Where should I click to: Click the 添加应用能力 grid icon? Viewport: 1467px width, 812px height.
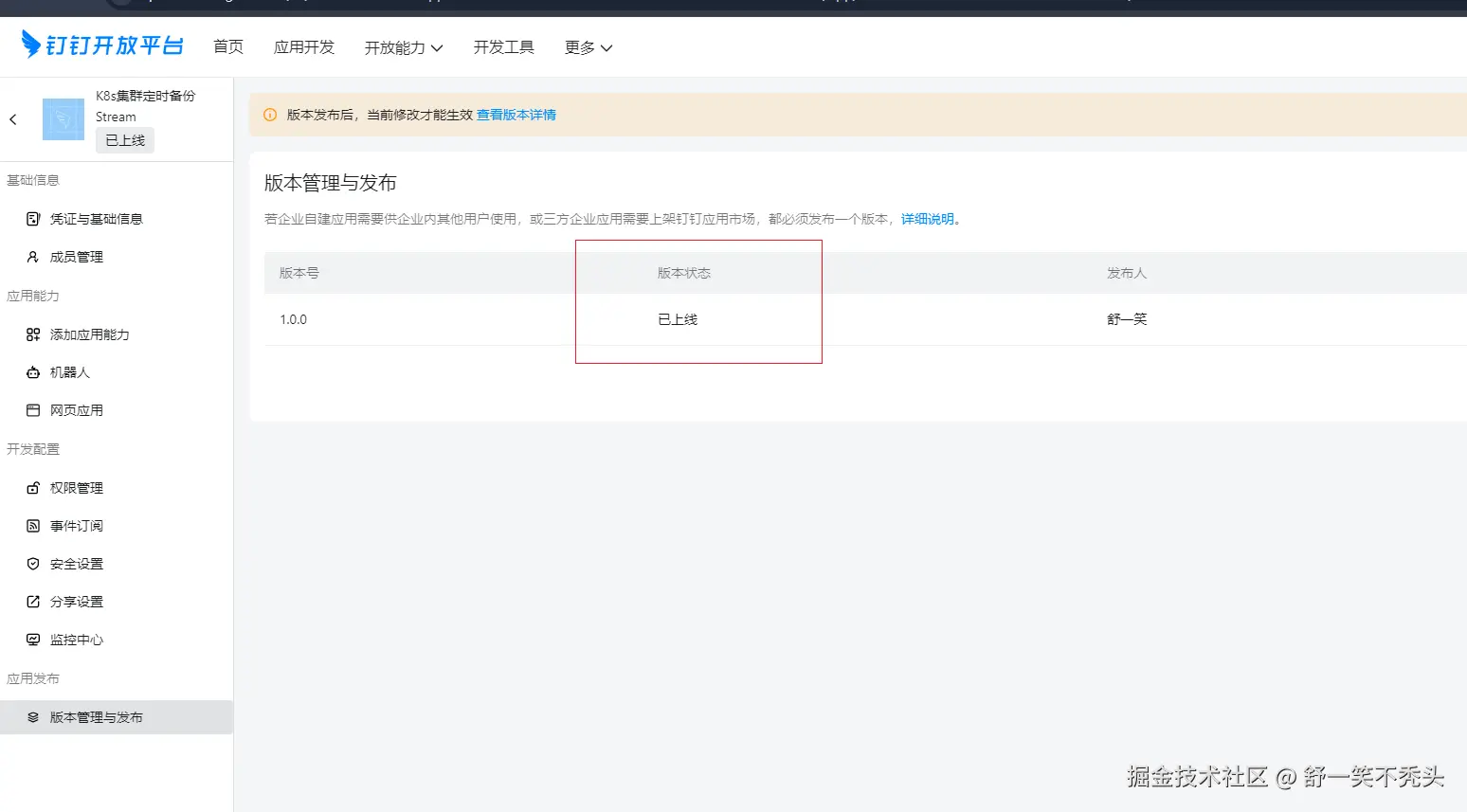click(33, 334)
